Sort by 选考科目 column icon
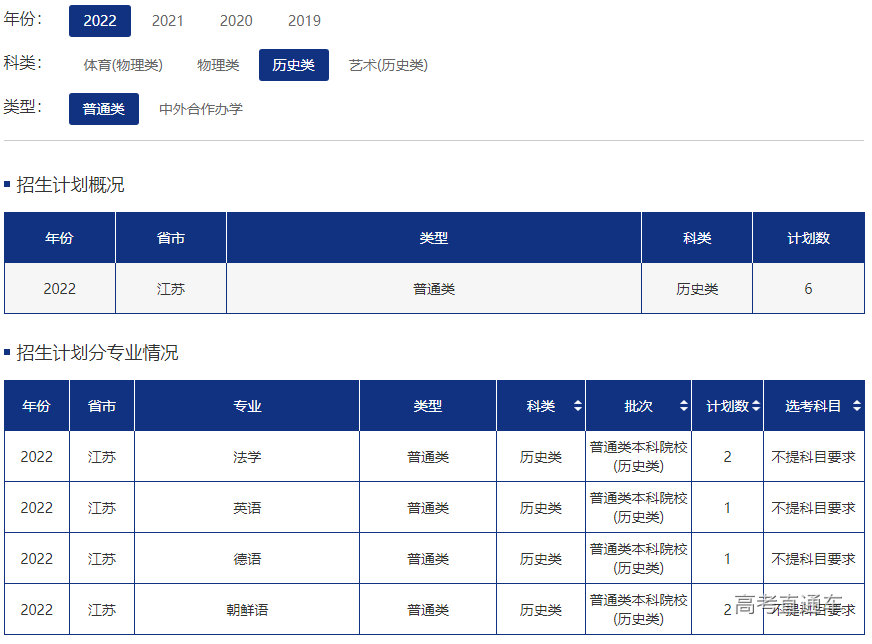 (x=856, y=406)
